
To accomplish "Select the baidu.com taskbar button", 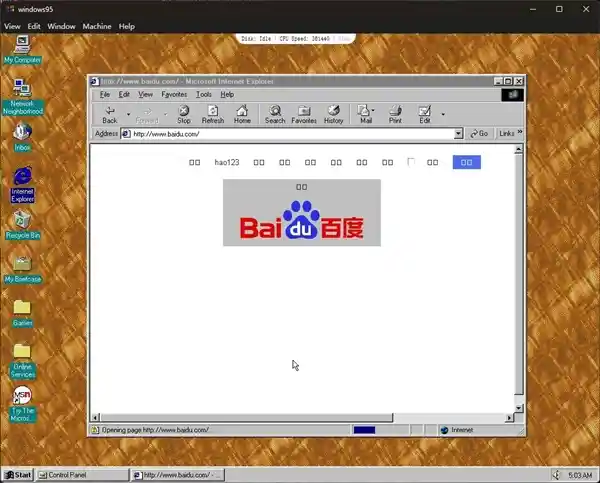I will (x=178, y=475).
